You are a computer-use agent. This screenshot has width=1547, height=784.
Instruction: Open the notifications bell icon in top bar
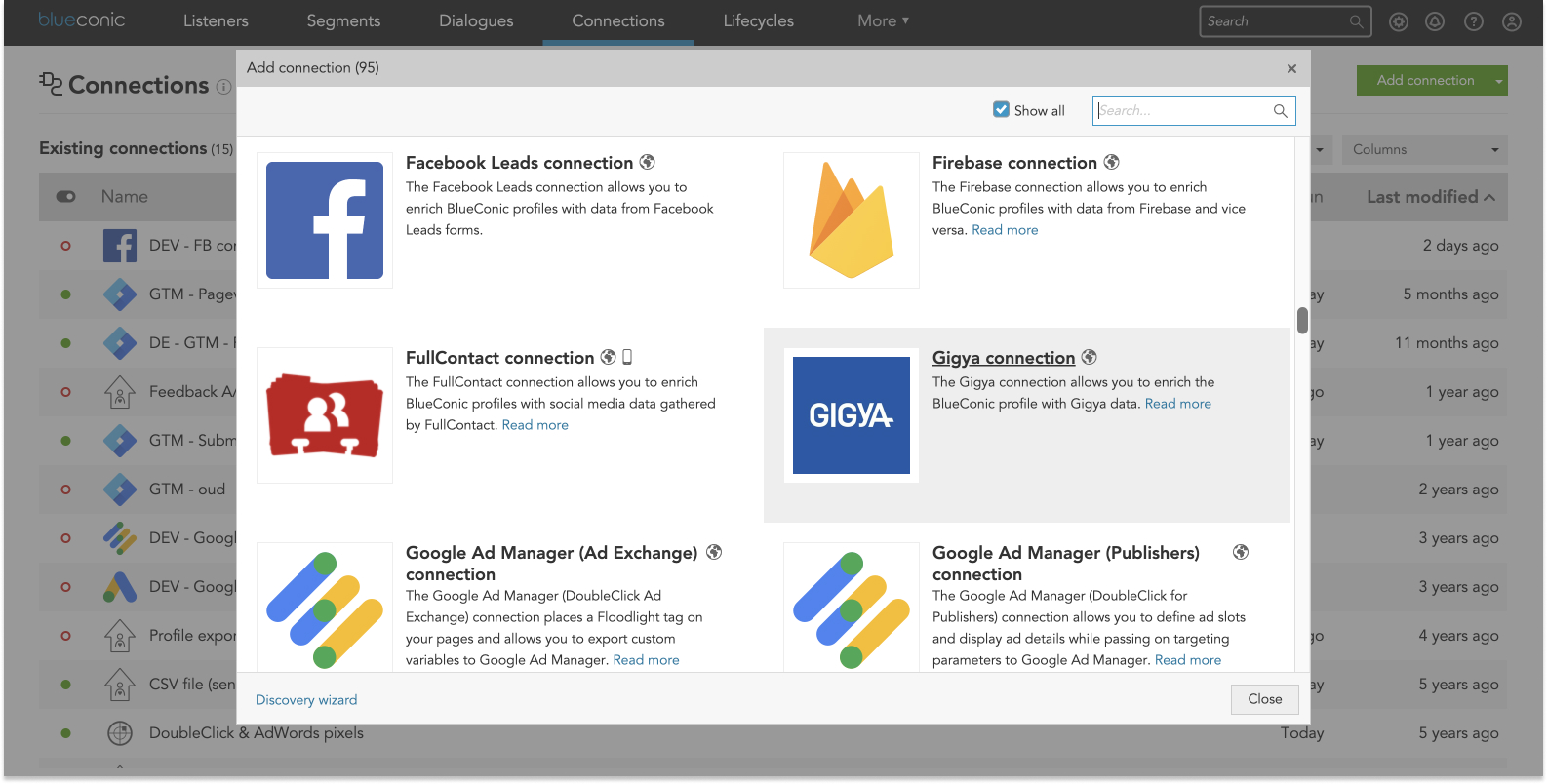[x=1435, y=21]
